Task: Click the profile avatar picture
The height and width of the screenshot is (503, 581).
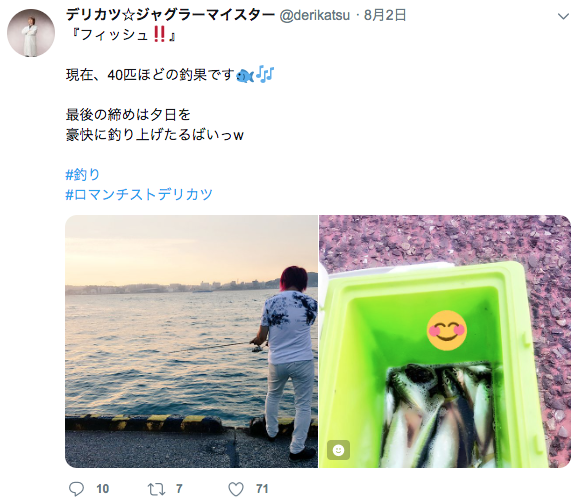Action: click(31, 33)
